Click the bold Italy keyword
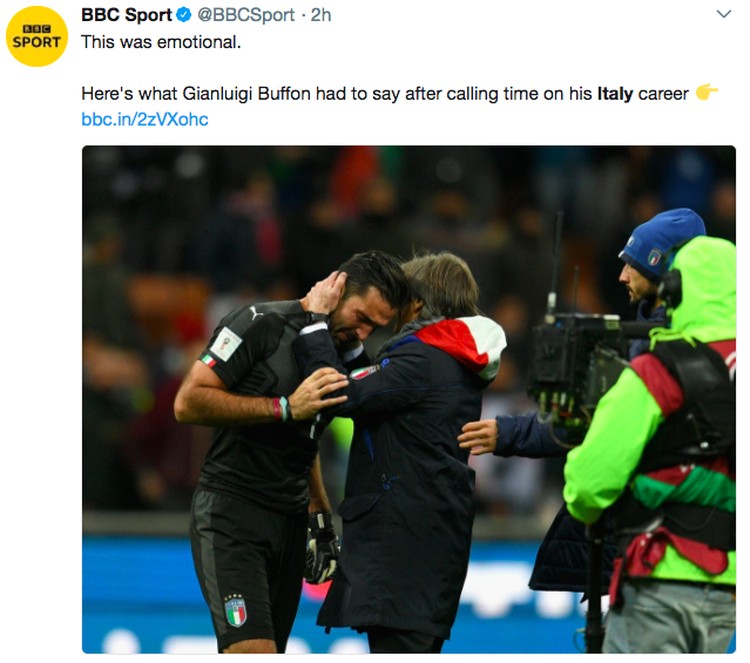 615,93
